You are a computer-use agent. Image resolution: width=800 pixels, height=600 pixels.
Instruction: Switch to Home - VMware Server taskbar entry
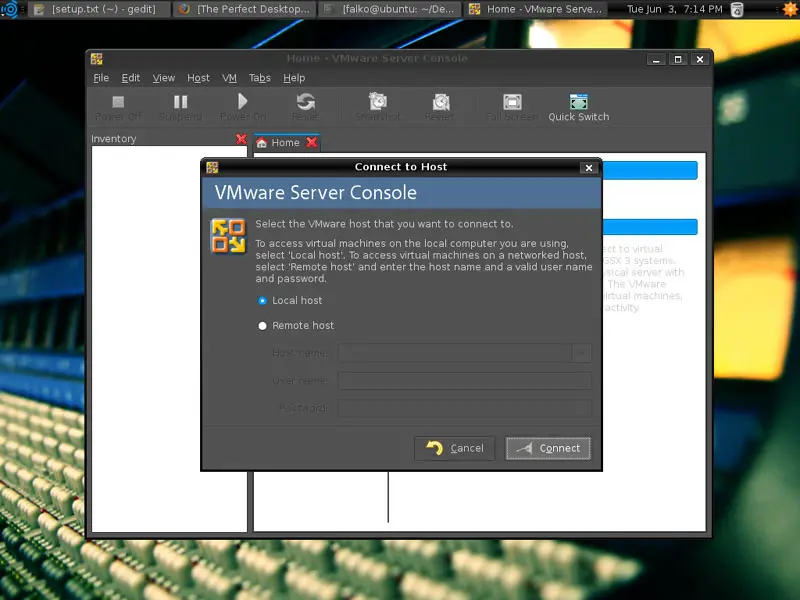(x=535, y=9)
